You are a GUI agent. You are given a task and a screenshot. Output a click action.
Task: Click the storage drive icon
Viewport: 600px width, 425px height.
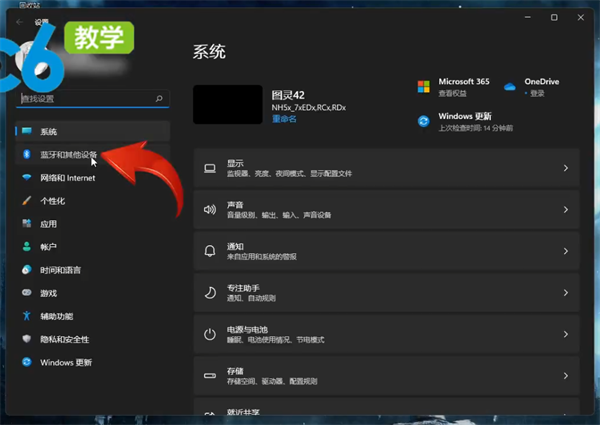pyautogui.click(x=210, y=376)
